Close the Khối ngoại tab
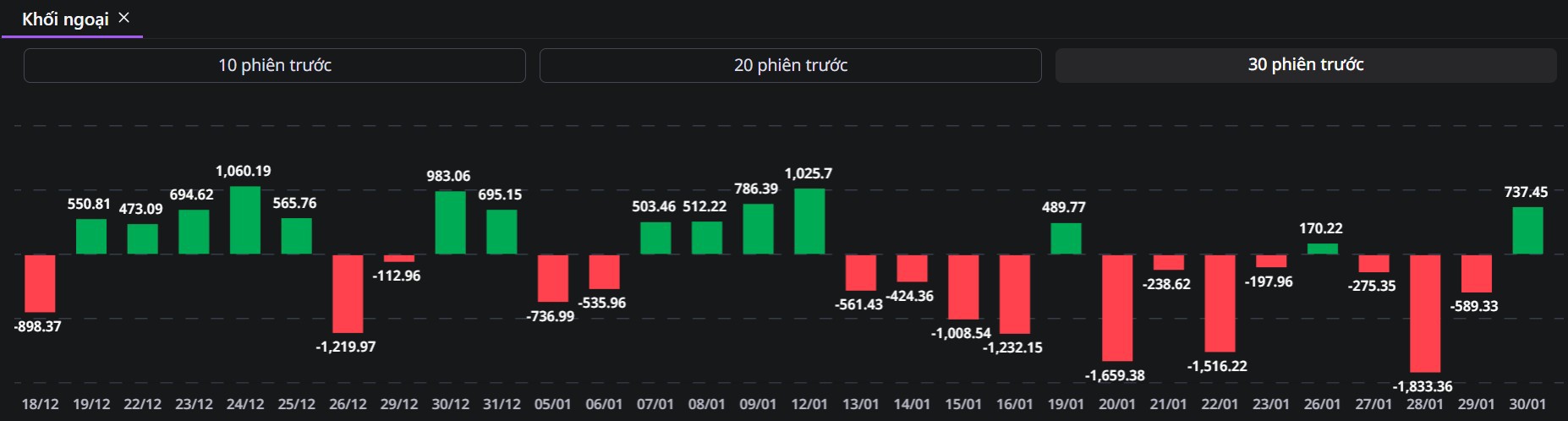Screen dimensions: 1568x421 tap(124, 18)
